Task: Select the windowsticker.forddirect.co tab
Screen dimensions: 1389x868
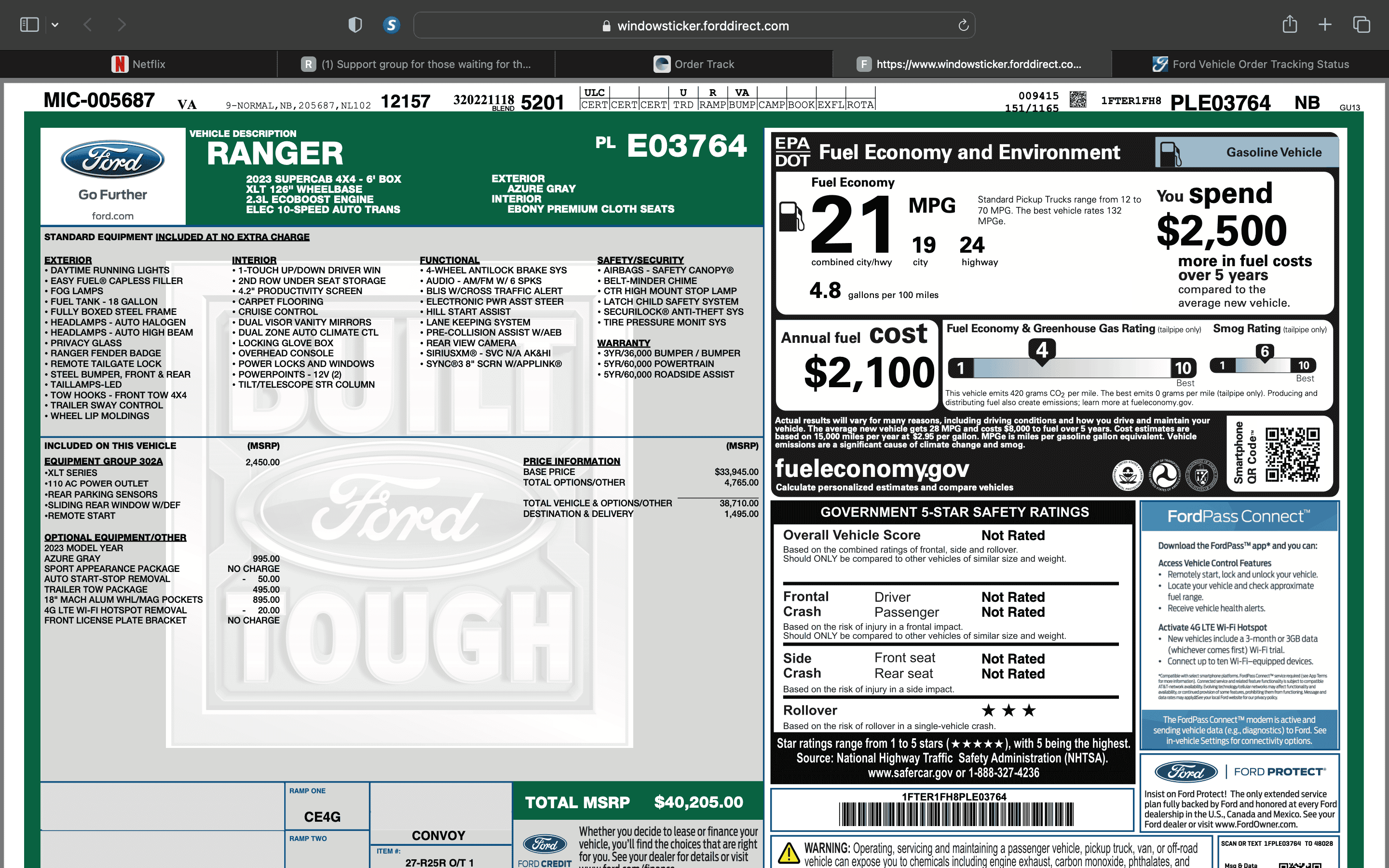Action: click(x=972, y=64)
